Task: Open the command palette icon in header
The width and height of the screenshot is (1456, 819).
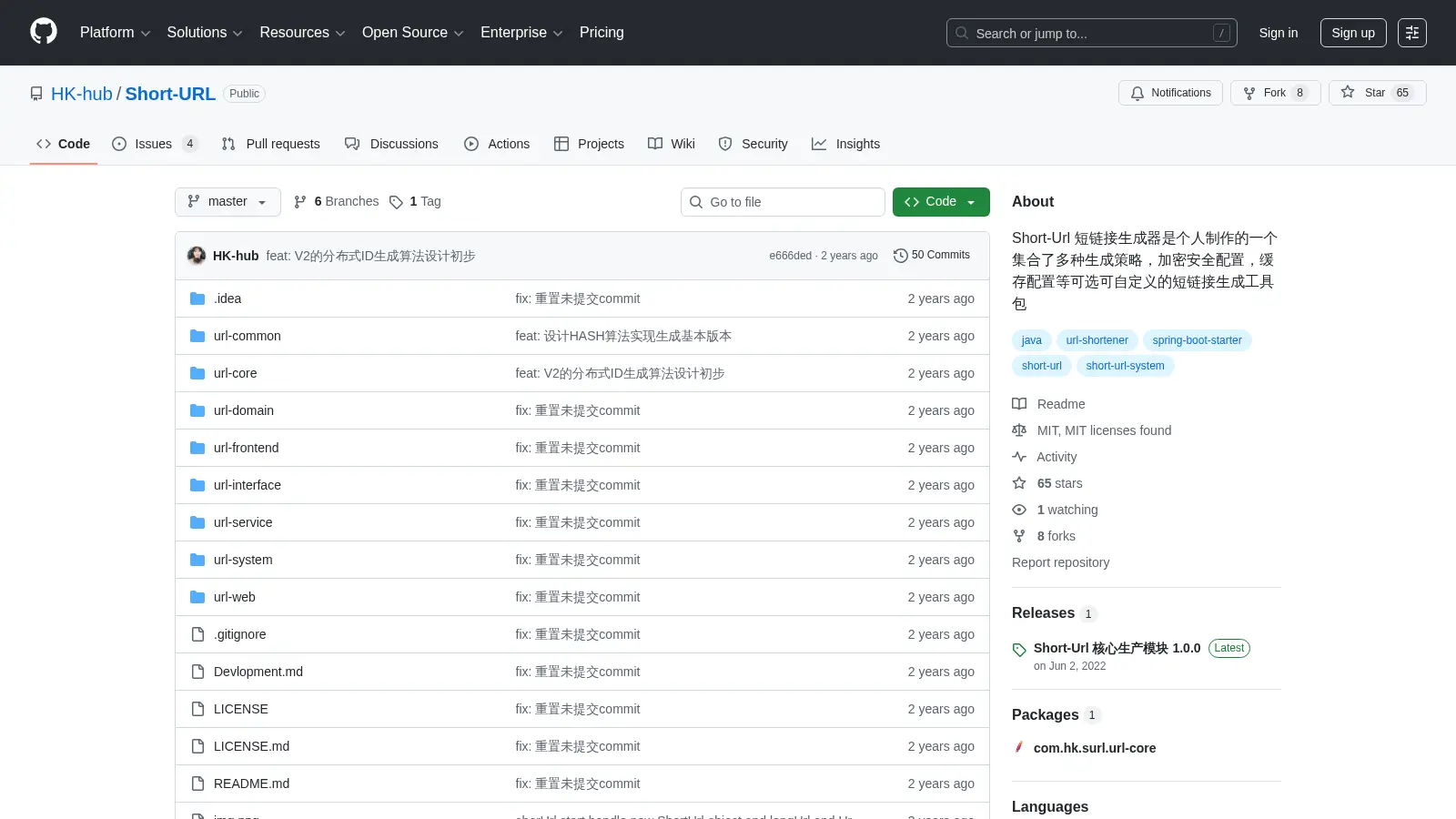Action: tap(1412, 33)
